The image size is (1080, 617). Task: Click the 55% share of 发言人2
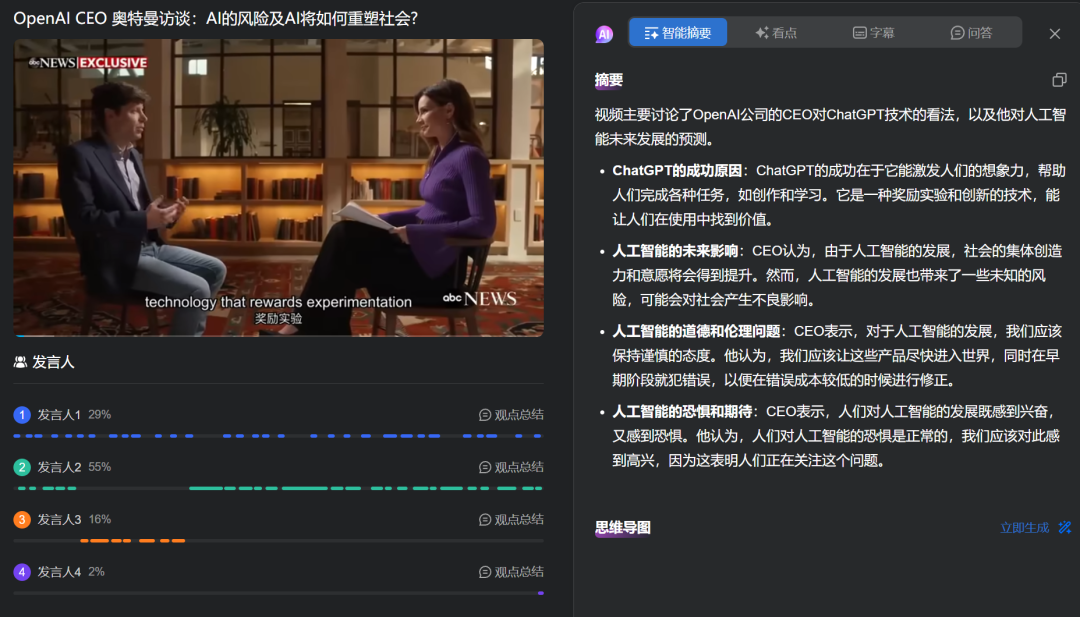tap(100, 467)
